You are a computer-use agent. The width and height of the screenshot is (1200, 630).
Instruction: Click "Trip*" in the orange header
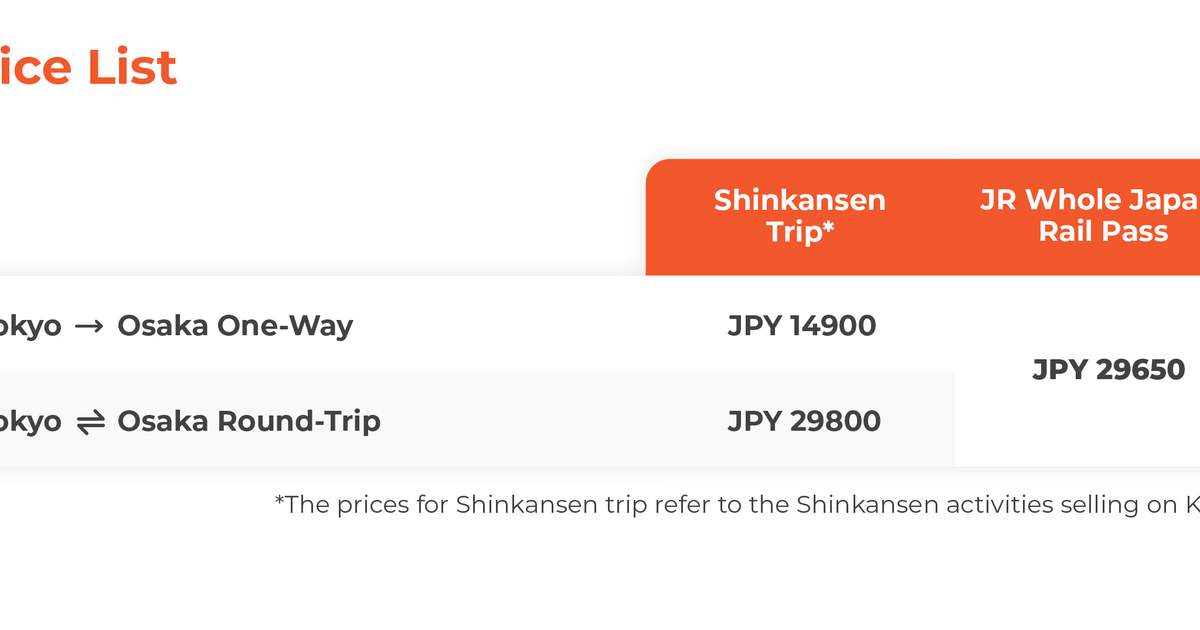pos(800,232)
